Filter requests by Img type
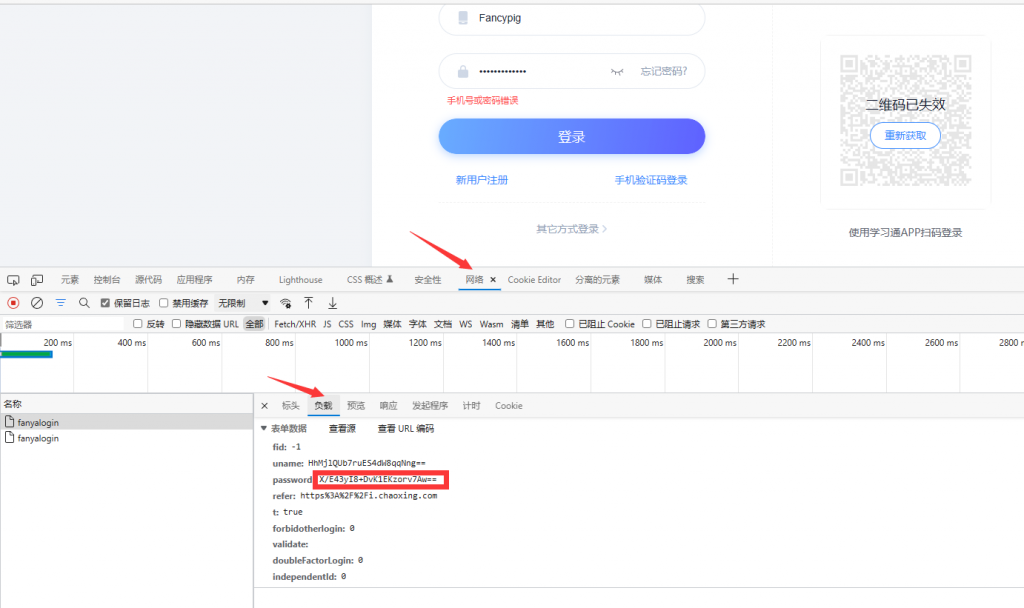Viewport: 1024px width, 608px height. coord(368,324)
